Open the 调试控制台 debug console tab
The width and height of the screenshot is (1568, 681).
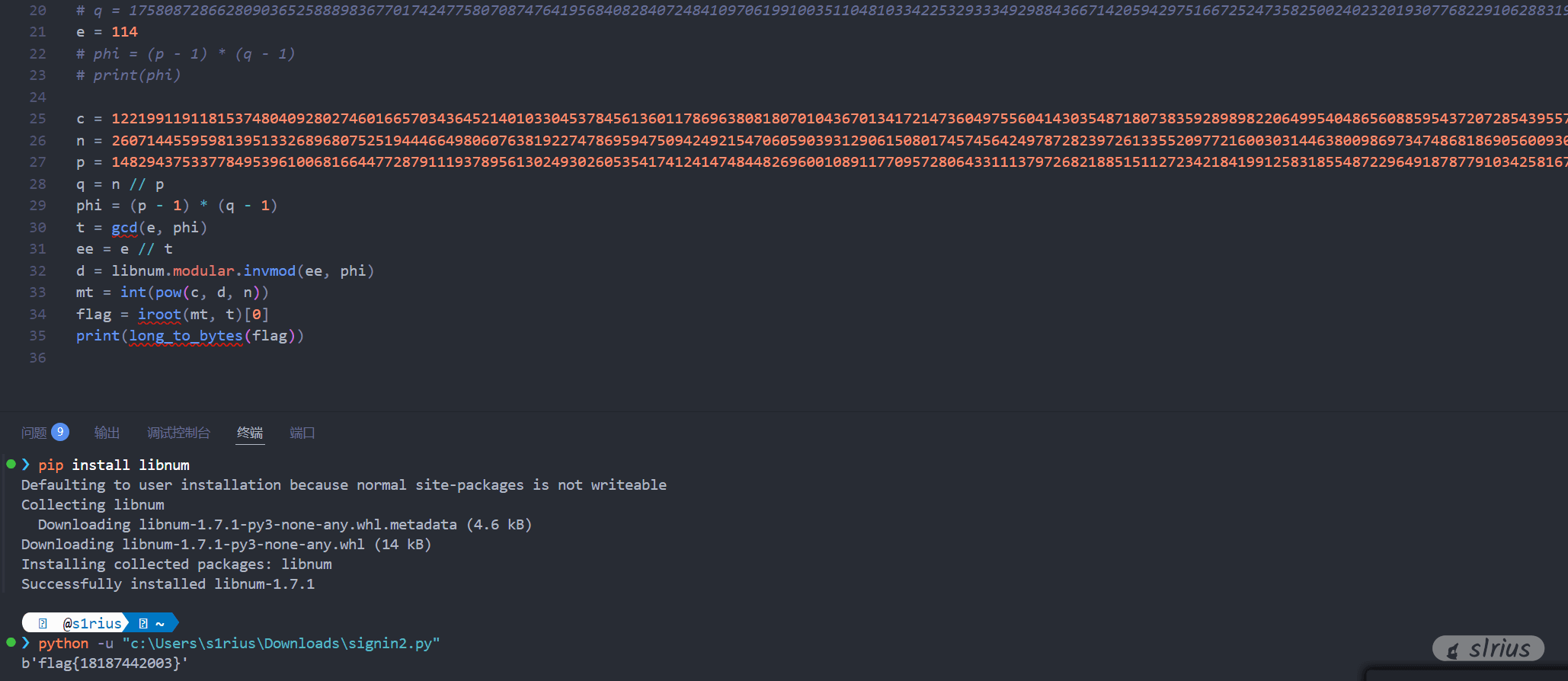click(x=178, y=433)
